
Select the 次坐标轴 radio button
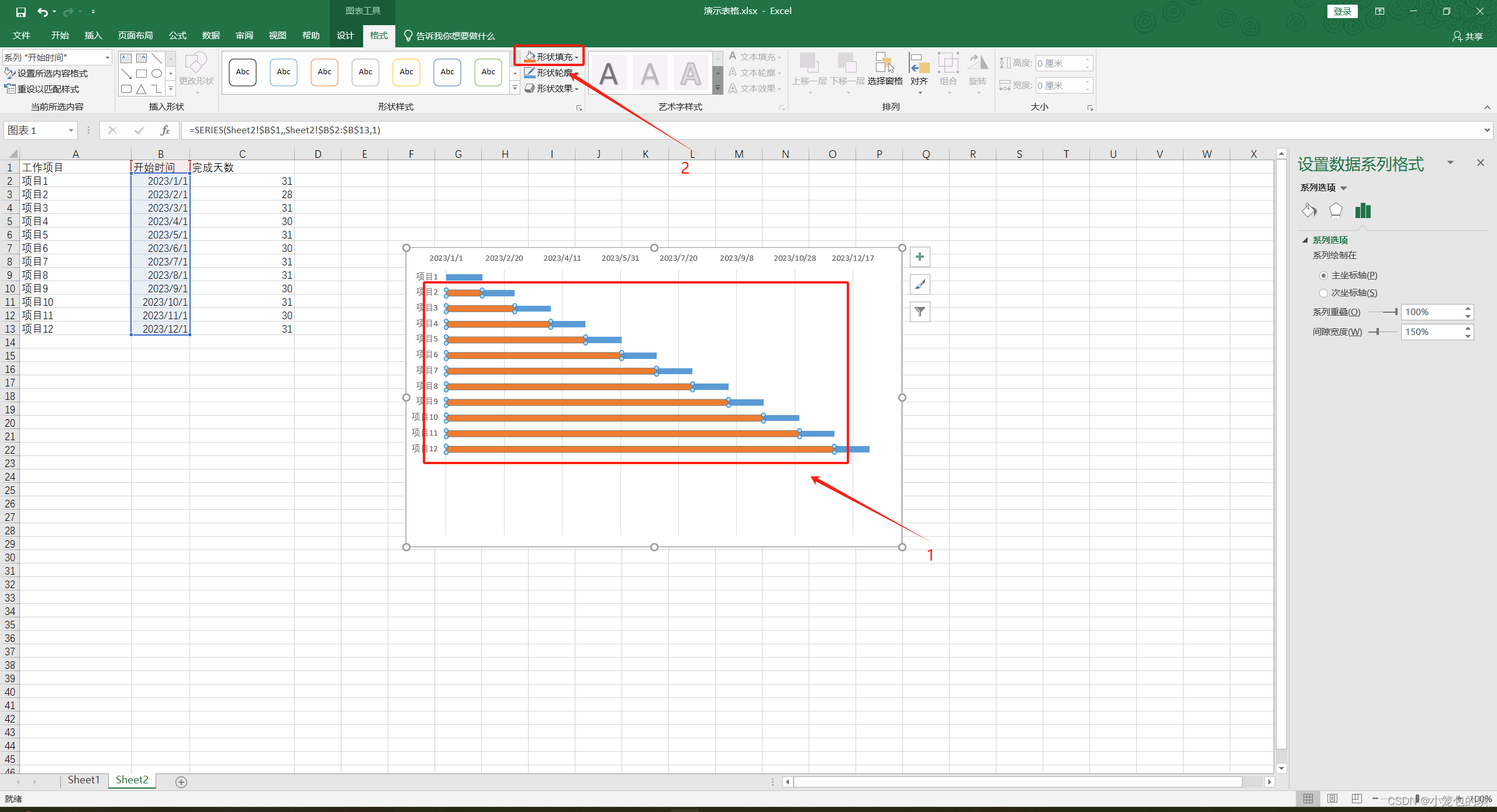click(1323, 293)
